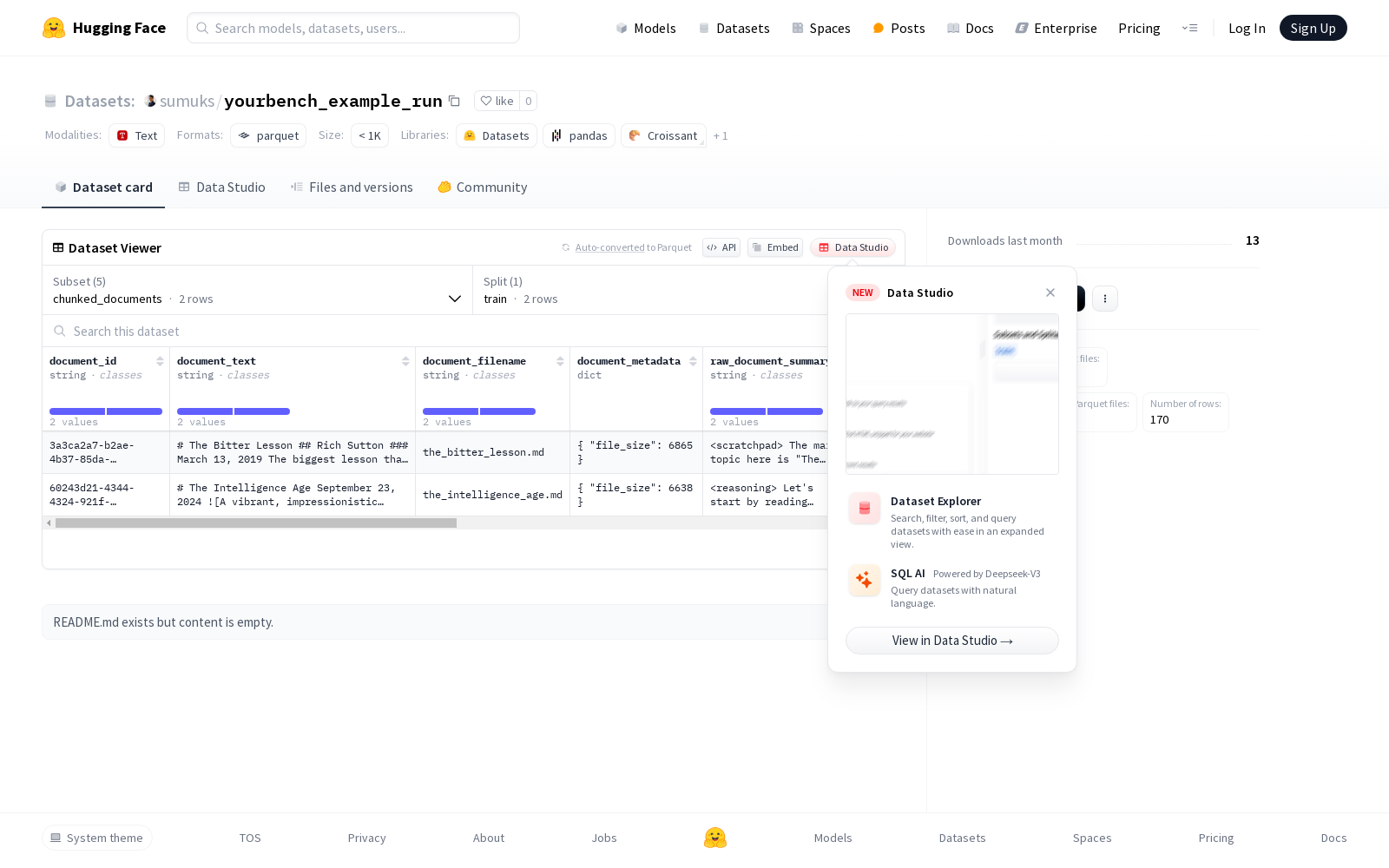Click the Embed button in Dataset Viewer
The width and height of the screenshot is (1389, 868).
[x=775, y=247]
